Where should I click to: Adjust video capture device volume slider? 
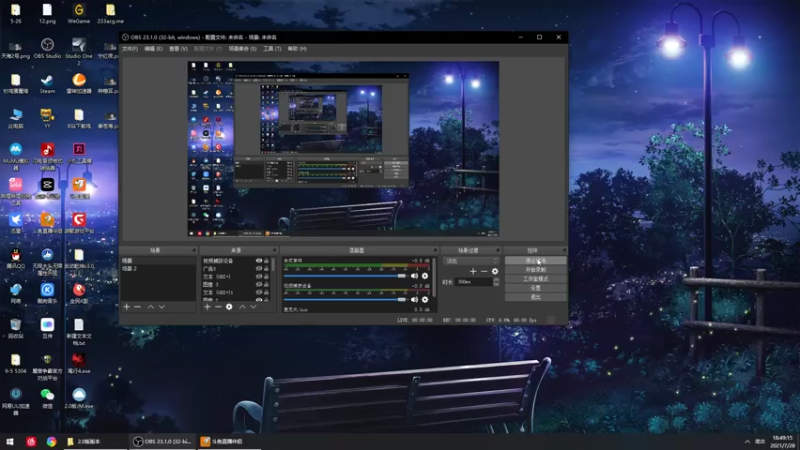coord(345,299)
